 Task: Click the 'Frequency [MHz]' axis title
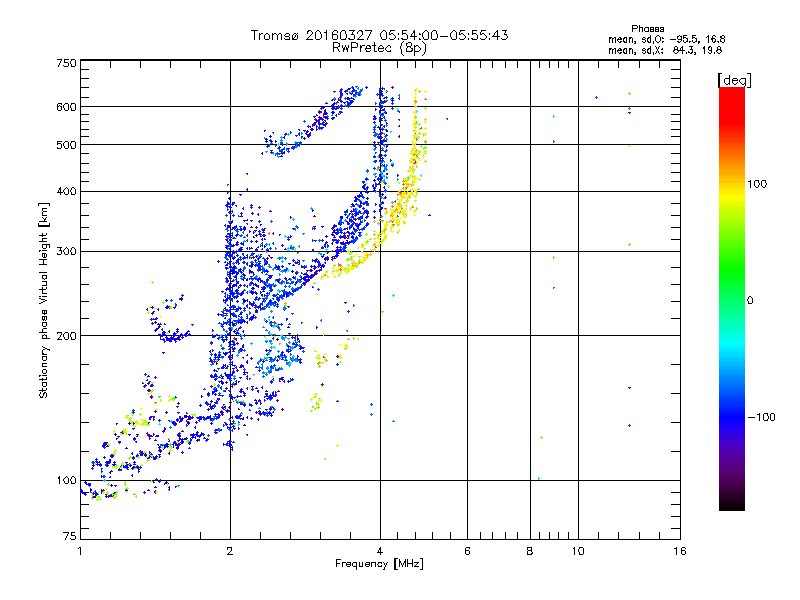click(x=379, y=564)
